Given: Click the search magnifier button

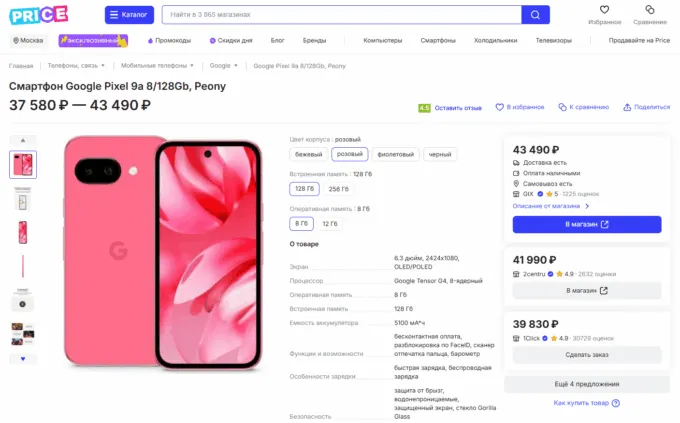Looking at the screenshot, I should pos(535,15).
